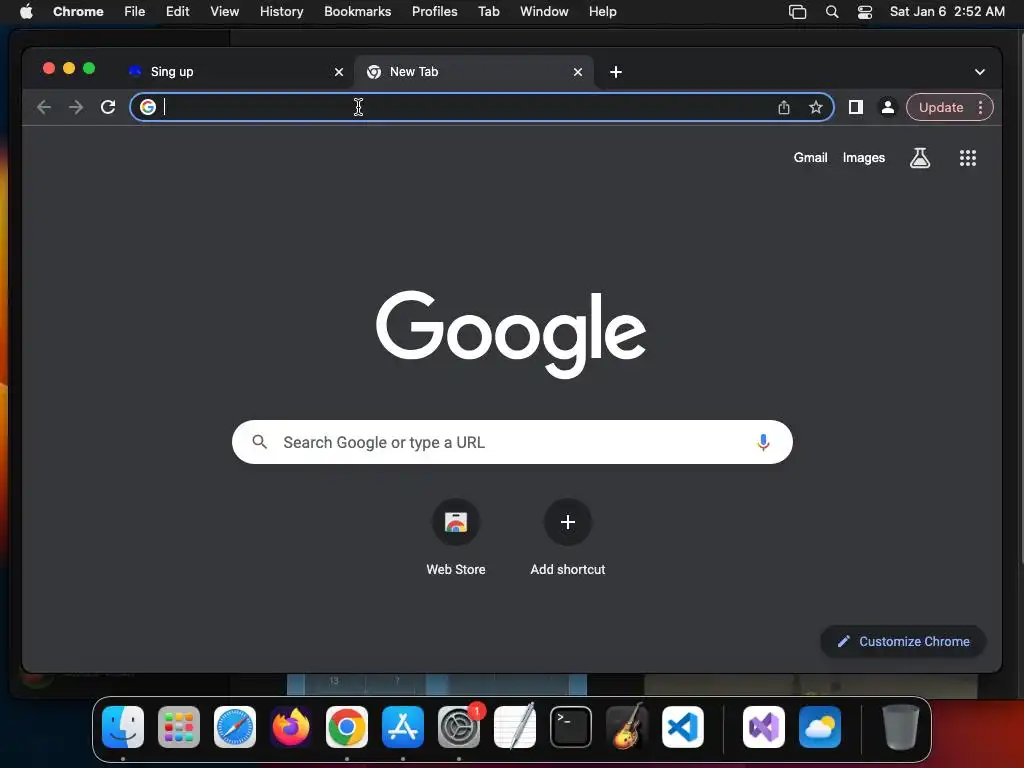Image resolution: width=1024 pixels, height=768 pixels.
Task: Open the Profiles menu
Action: [434, 12]
